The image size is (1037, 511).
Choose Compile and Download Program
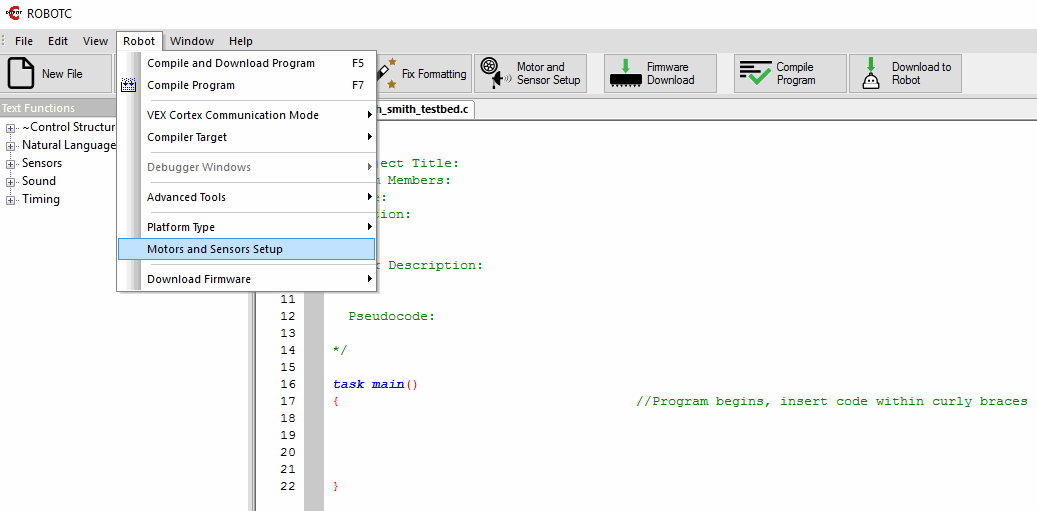231,63
